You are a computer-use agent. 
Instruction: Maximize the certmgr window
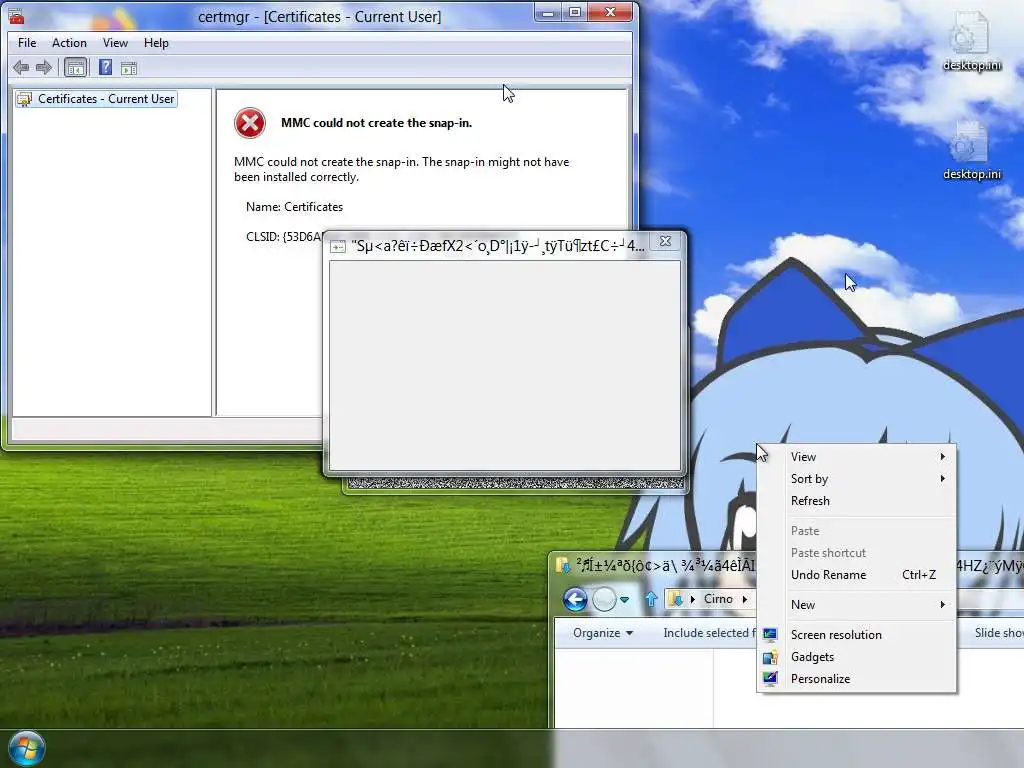[575, 12]
